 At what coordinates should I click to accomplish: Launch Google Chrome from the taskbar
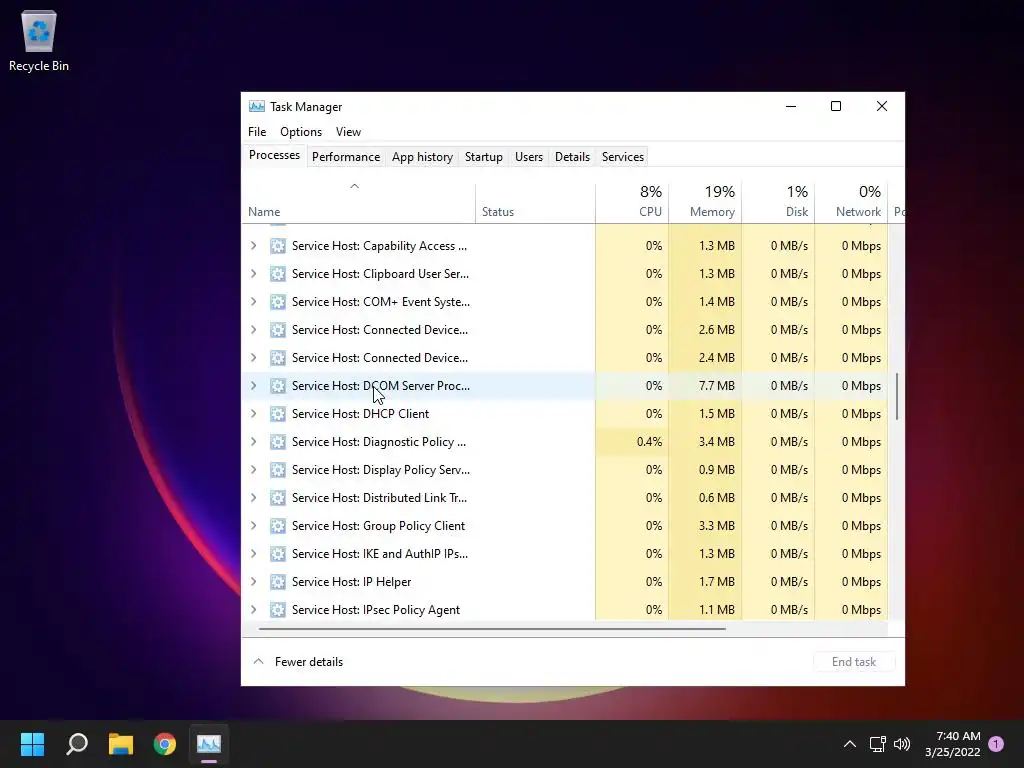(x=165, y=744)
